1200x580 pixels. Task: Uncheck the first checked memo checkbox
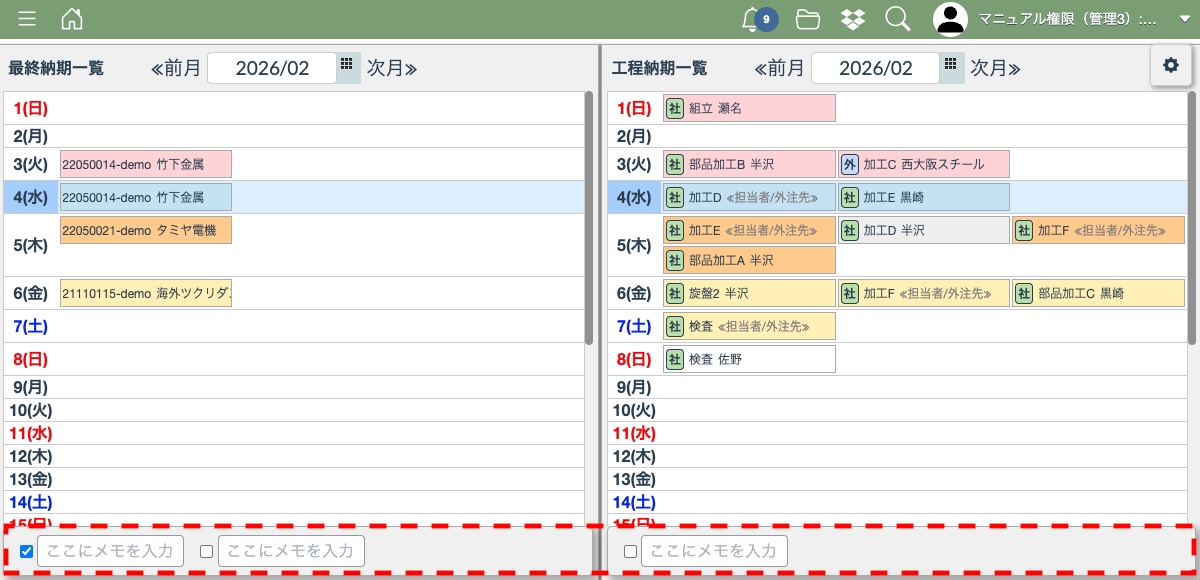[x=27, y=551]
